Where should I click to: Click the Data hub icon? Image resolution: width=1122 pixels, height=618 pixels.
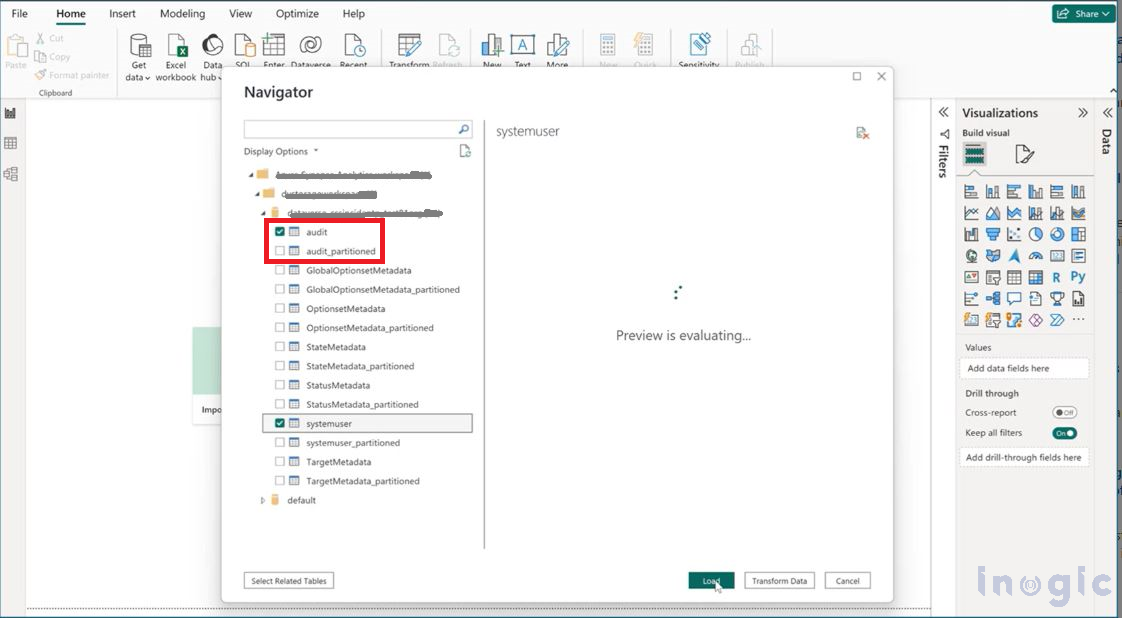point(212,46)
